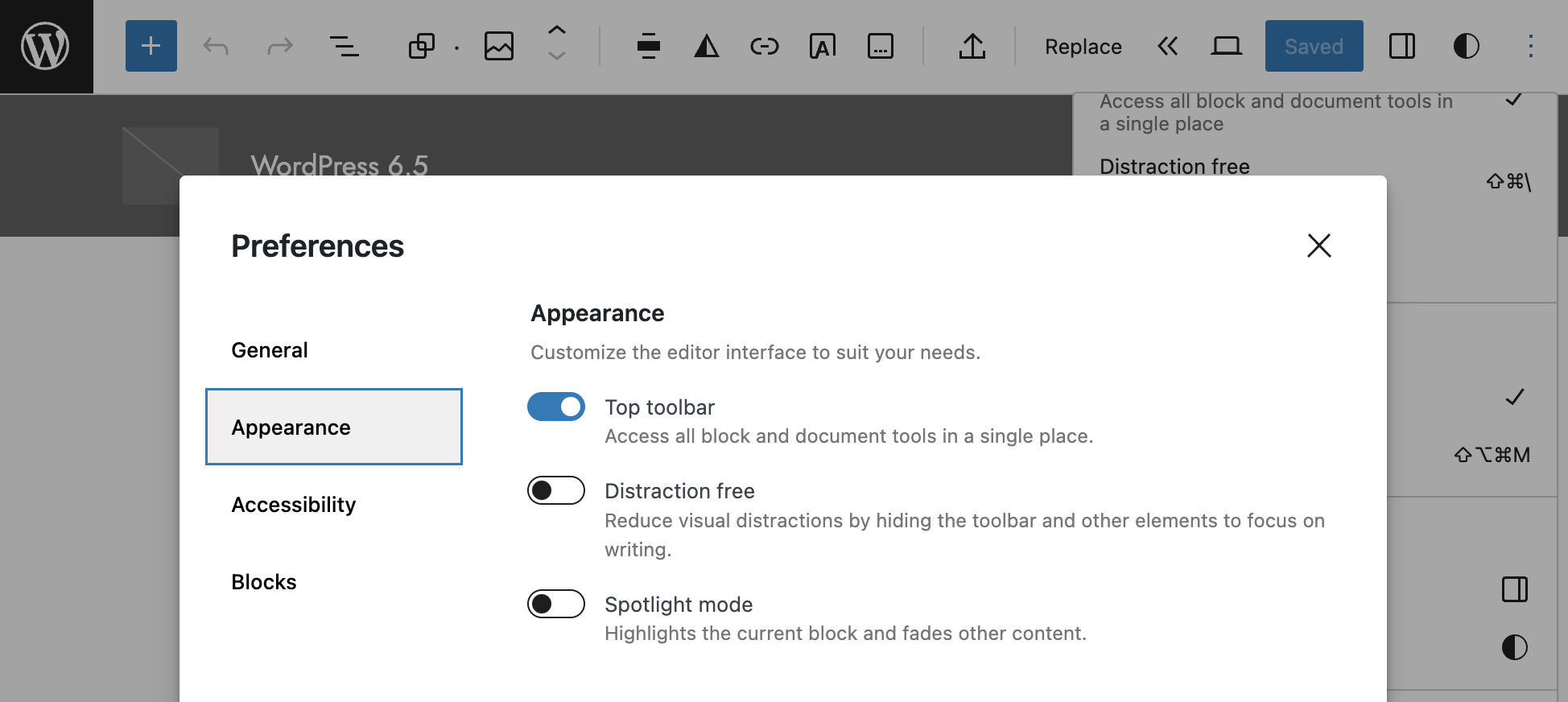Turn on Spotlight mode toggle
This screenshot has width=1568, height=702.
(x=556, y=605)
